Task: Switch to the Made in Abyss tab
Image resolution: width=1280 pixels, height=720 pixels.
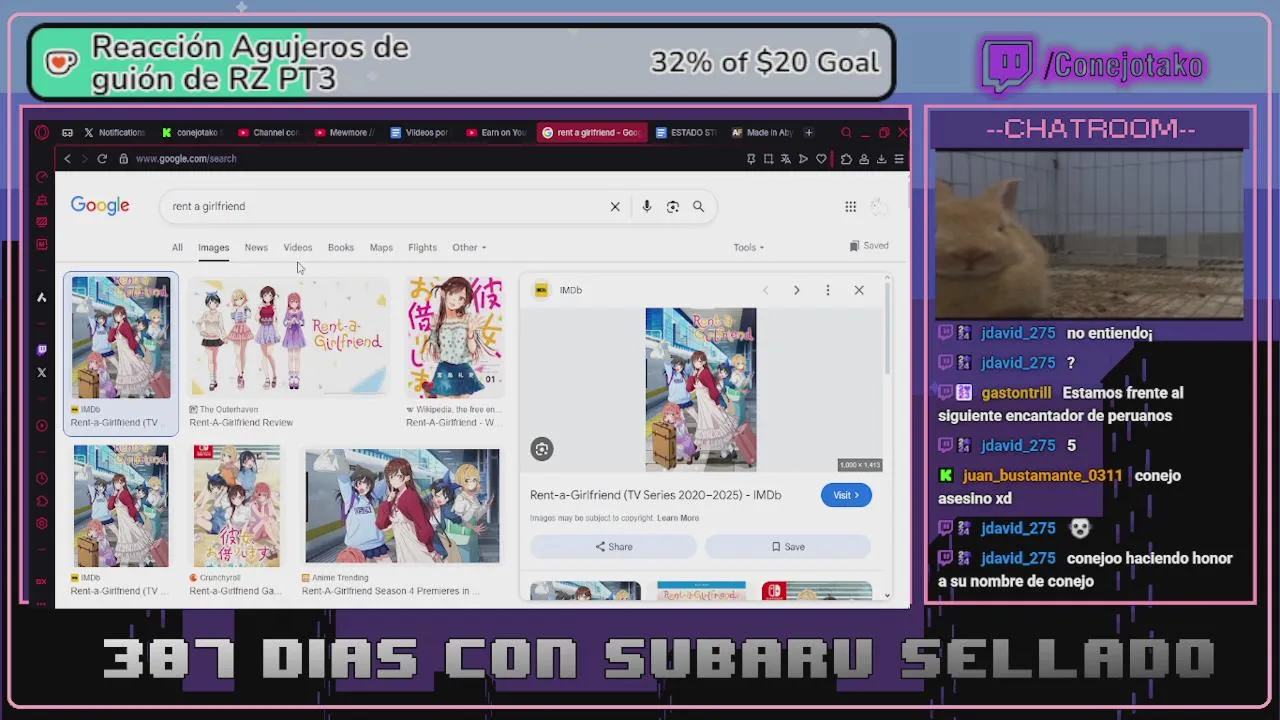Action: (762, 132)
